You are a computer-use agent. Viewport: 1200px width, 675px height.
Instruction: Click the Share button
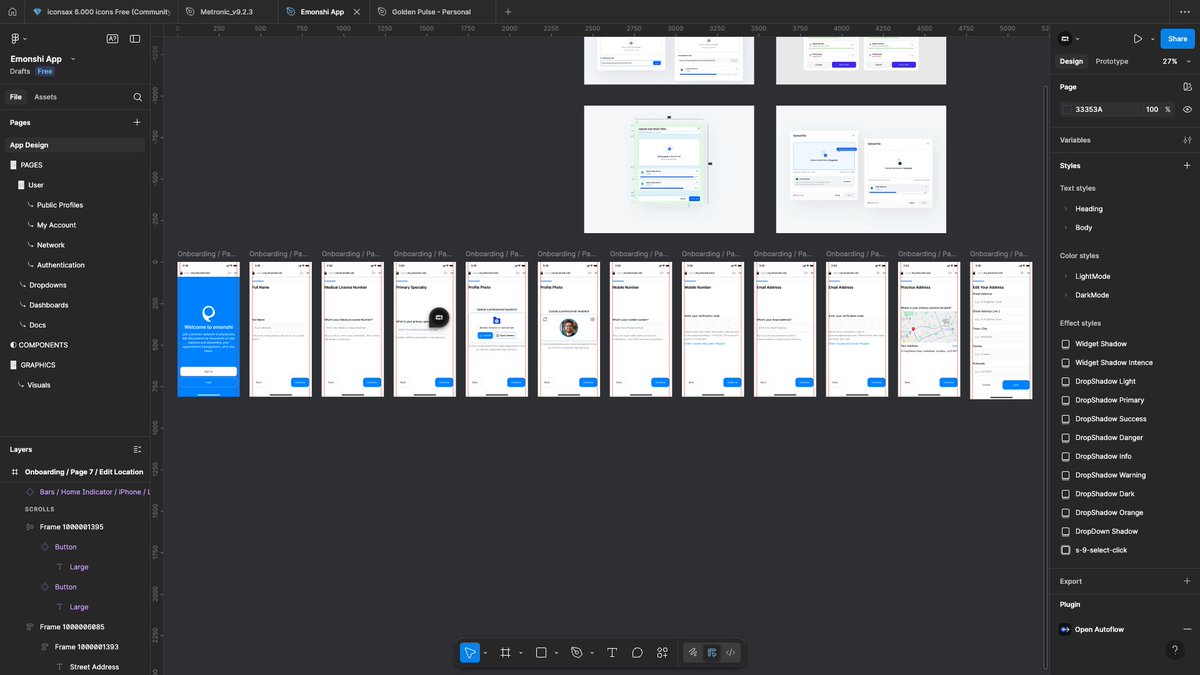[x=1177, y=39]
